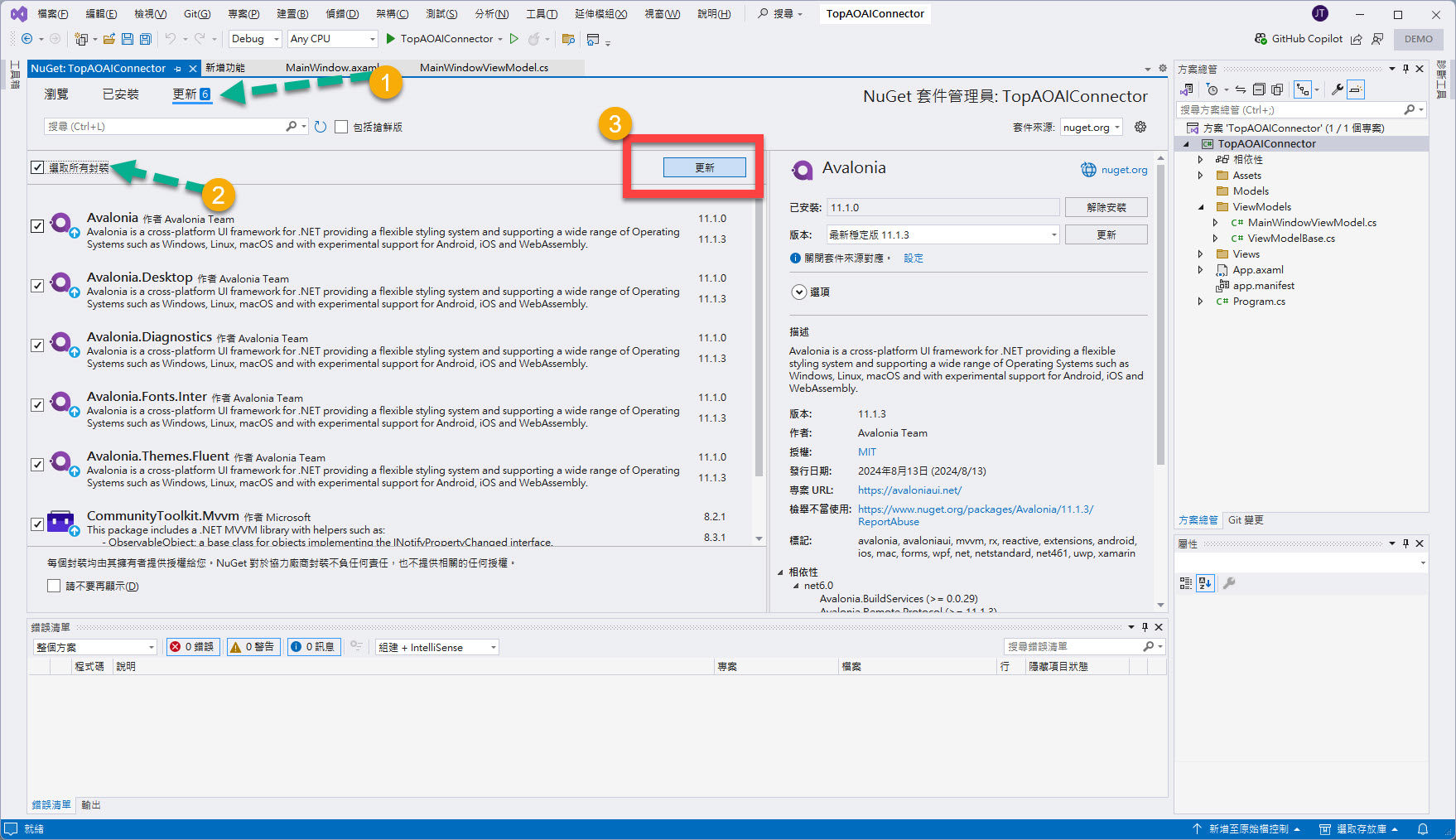Click sync with active document arrows icon
The image size is (1456, 840).
(1241, 89)
